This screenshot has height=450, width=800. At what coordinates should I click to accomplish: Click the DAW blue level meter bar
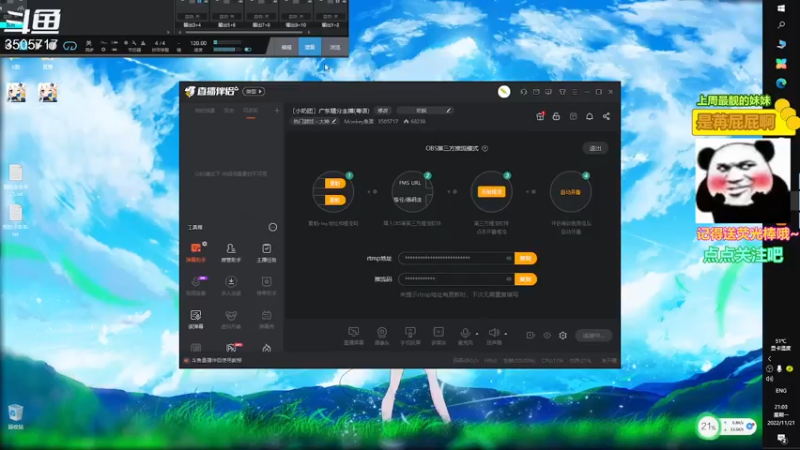pos(227,49)
